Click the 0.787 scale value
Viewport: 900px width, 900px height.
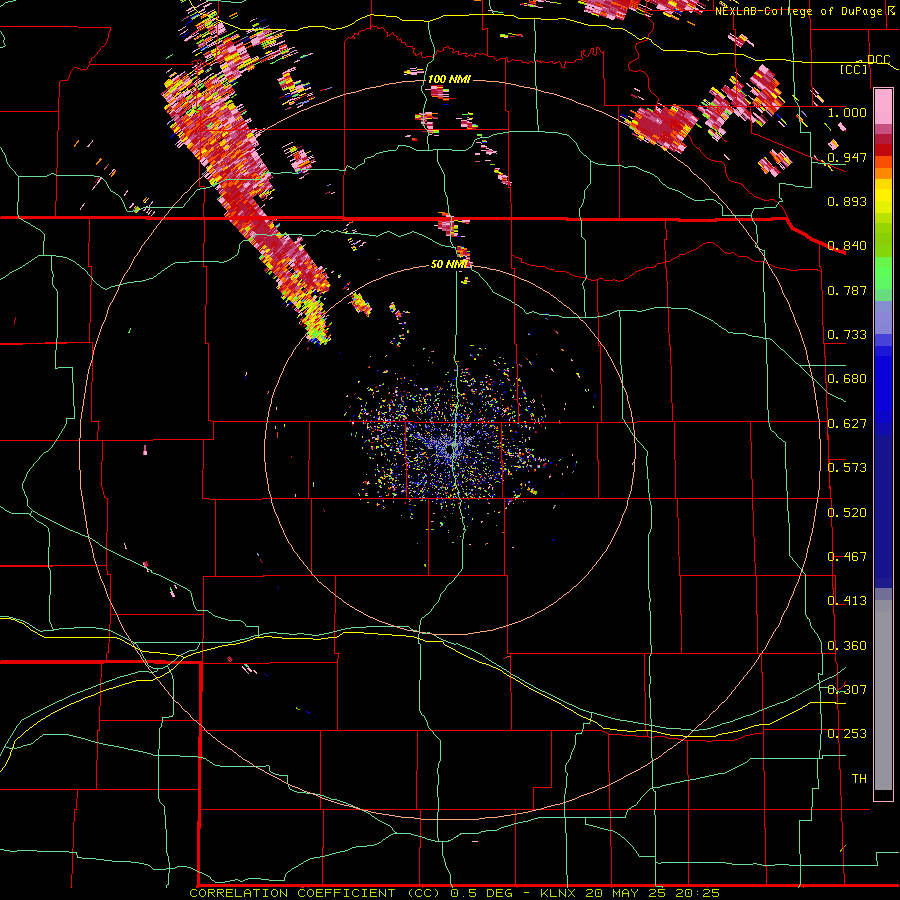pos(847,290)
